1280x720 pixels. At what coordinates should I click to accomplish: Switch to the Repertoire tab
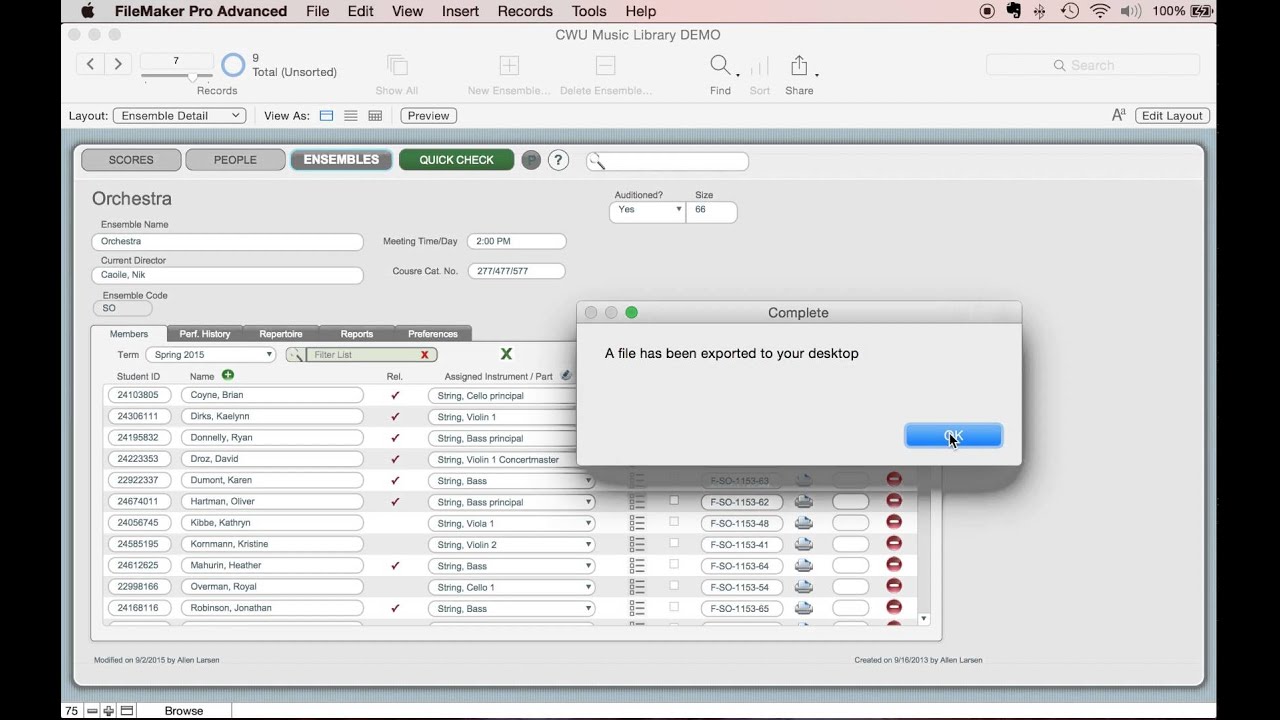(x=281, y=334)
